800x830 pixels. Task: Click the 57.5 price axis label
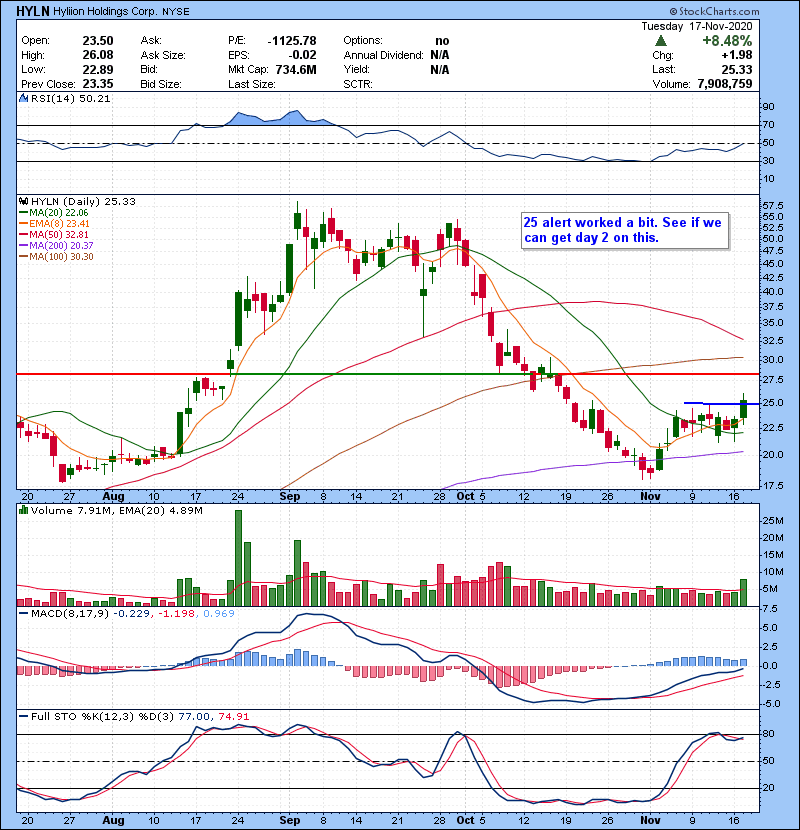[772, 205]
